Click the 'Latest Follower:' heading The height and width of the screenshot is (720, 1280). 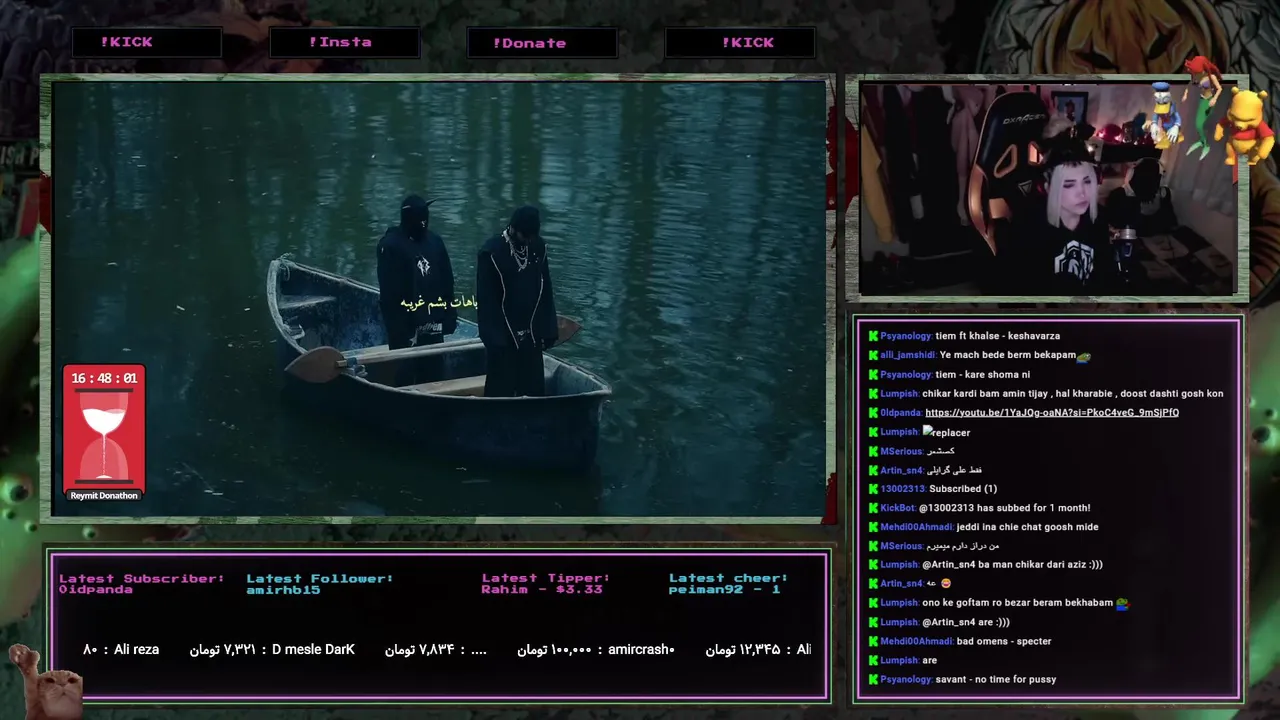[x=320, y=578]
